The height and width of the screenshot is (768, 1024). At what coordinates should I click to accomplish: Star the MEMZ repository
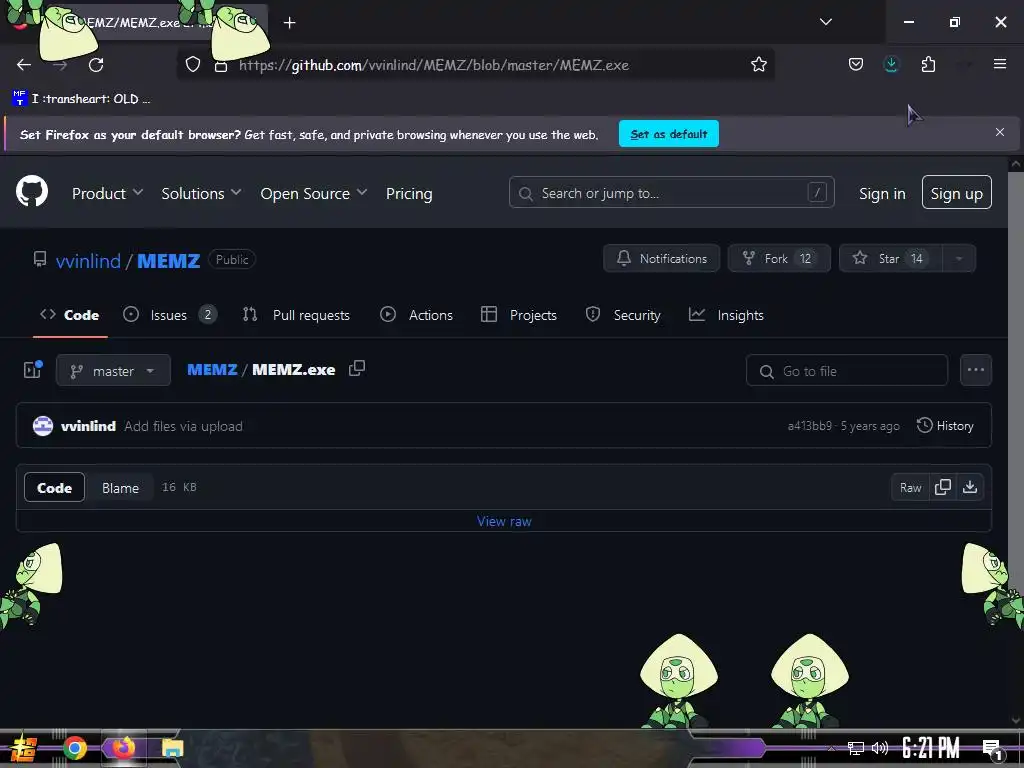pyautogui.click(x=890, y=259)
